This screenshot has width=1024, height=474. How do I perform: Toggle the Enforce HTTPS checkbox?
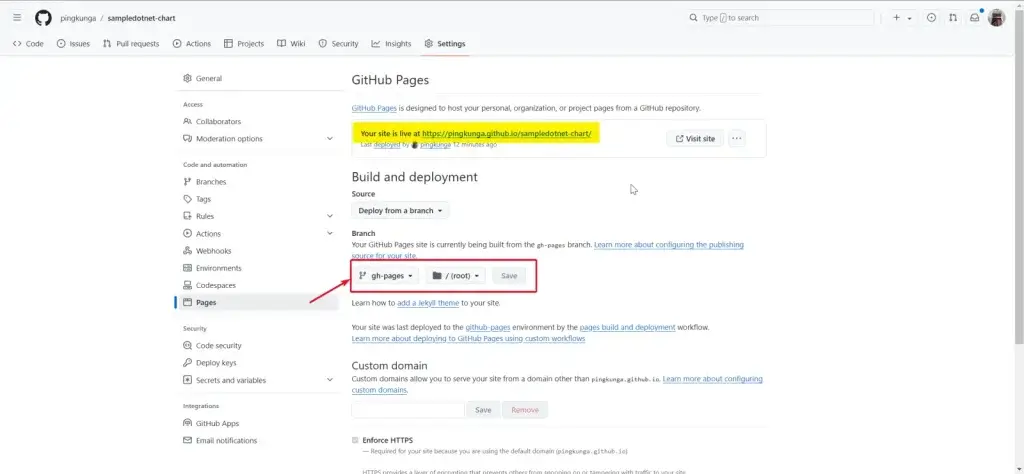pos(355,440)
